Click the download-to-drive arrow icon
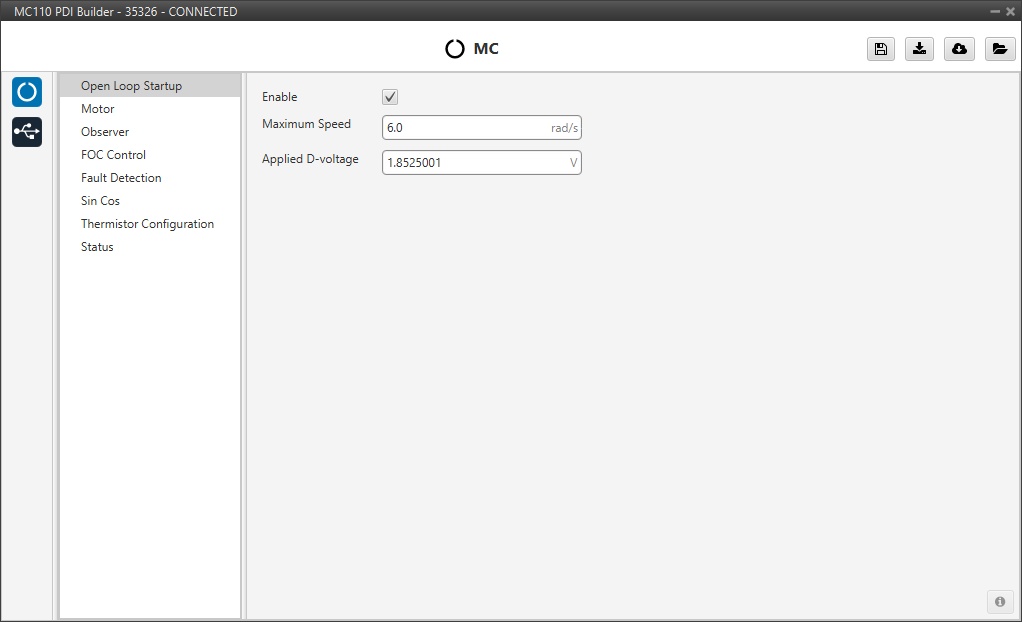This screenshot has width=1022, height=622. [919, 49]
